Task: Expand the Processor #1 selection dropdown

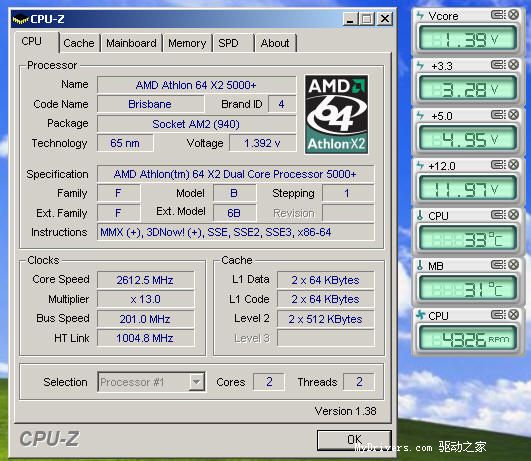Action: [197, 382]
